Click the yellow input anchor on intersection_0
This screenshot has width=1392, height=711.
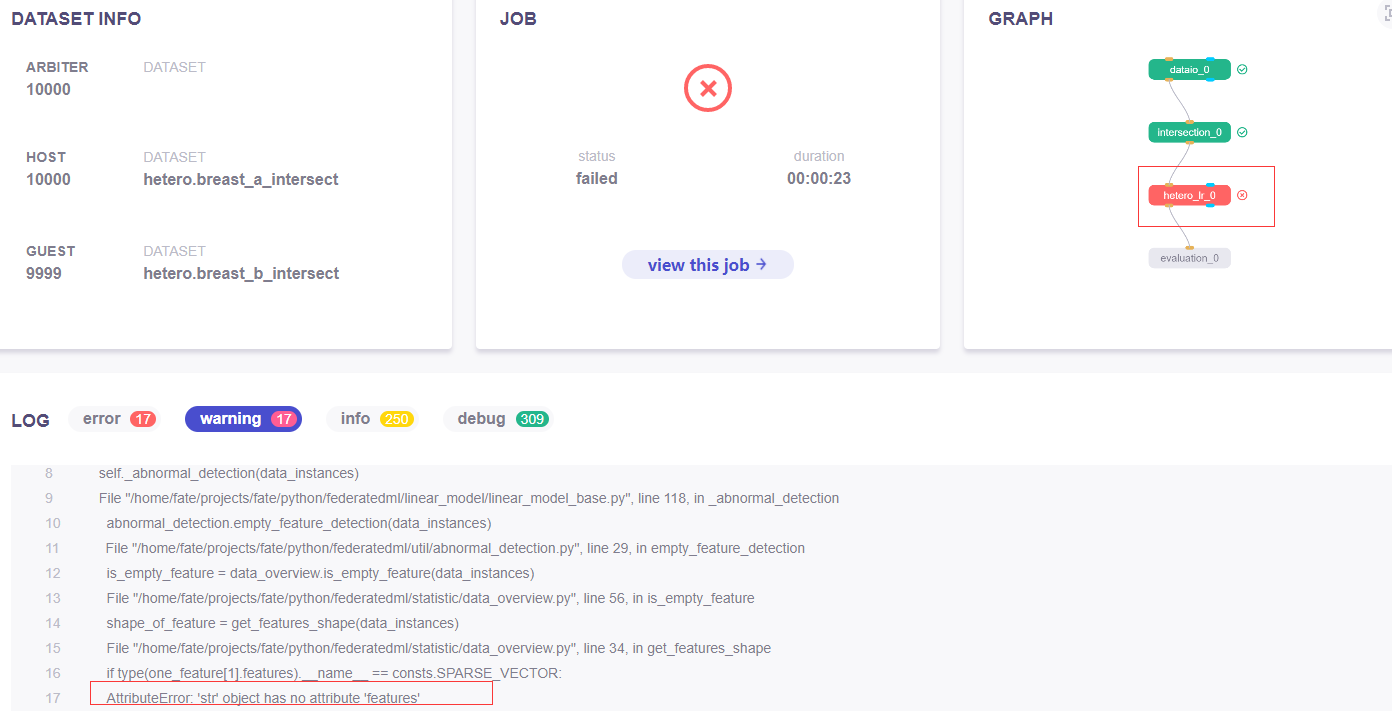(1190, 122)
